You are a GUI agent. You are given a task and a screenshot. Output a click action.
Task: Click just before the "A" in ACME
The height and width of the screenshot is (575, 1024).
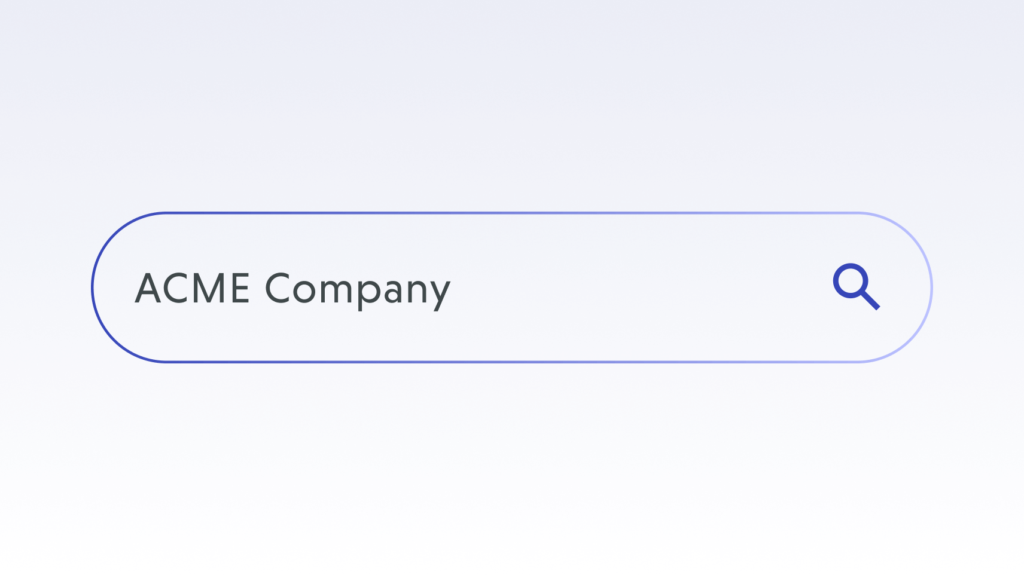pyautogui.click(x=134, y=289)
